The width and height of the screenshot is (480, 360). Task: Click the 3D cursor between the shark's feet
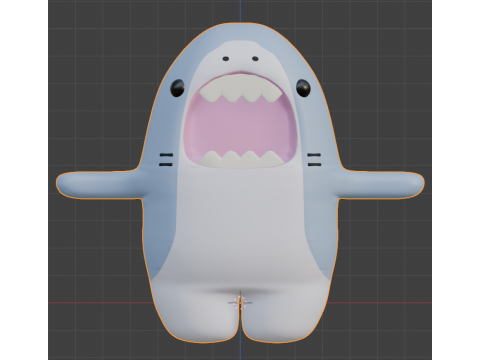[x=240, y=302]
